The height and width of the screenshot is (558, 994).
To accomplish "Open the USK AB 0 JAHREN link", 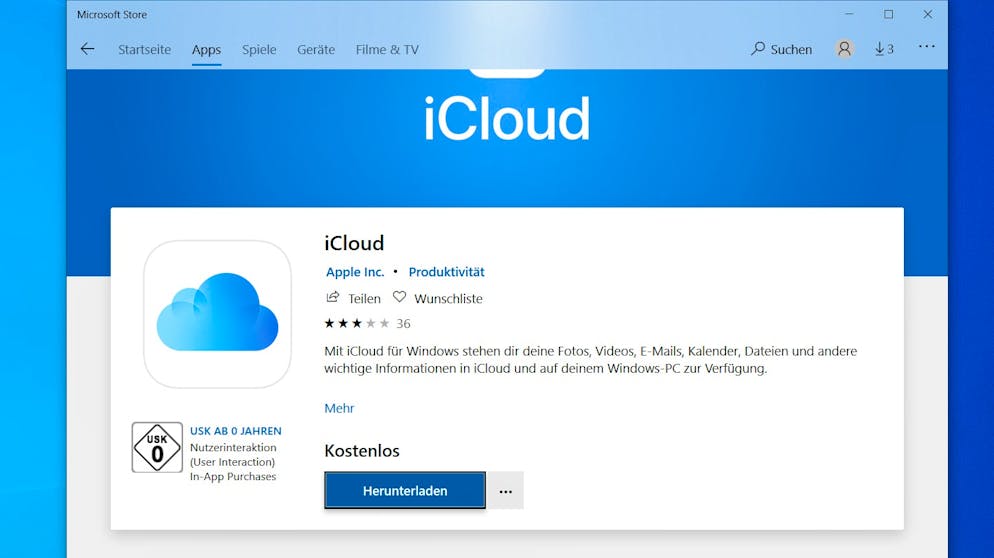I will click(236, 431).
